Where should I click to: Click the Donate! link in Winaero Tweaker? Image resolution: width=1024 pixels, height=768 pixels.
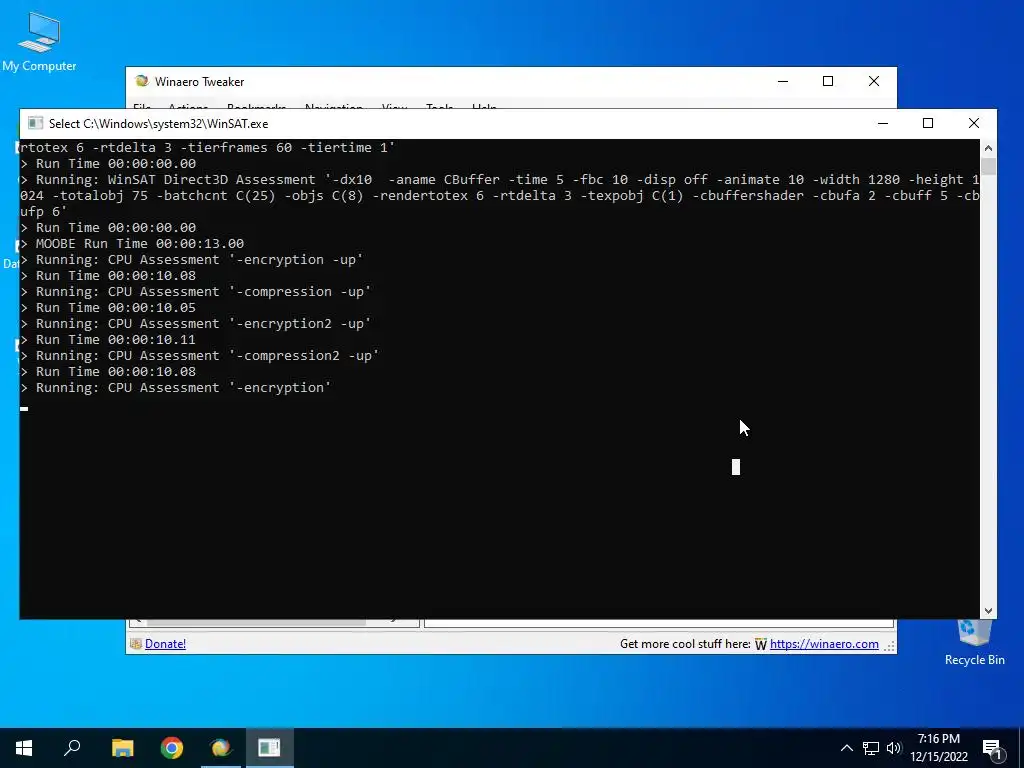point(165,644)
